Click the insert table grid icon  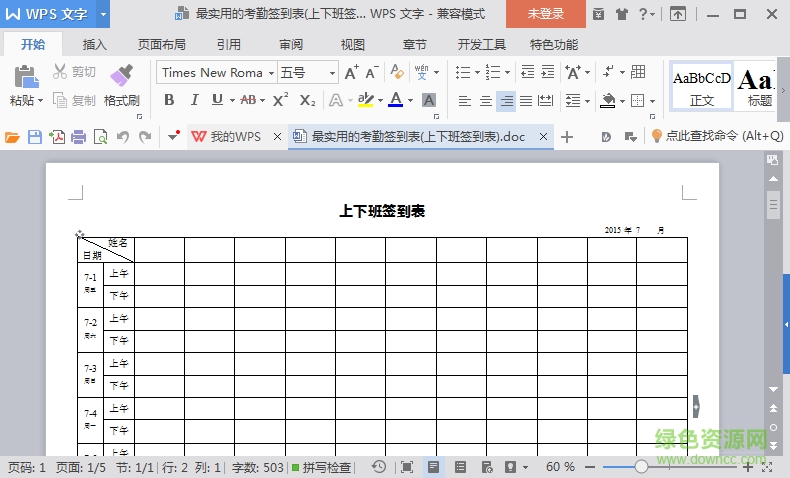(638, 72)
